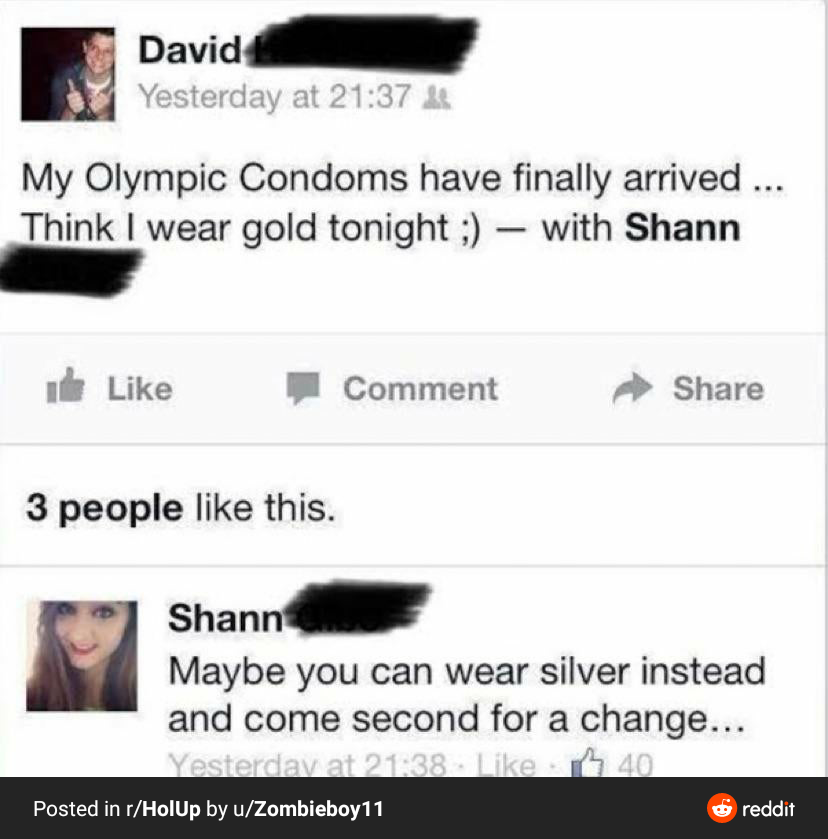Image resolution: width=828 pixels, height=839 pixels.
Task: Click the thumbs-up Like icon
Action: tap(65, 385)
